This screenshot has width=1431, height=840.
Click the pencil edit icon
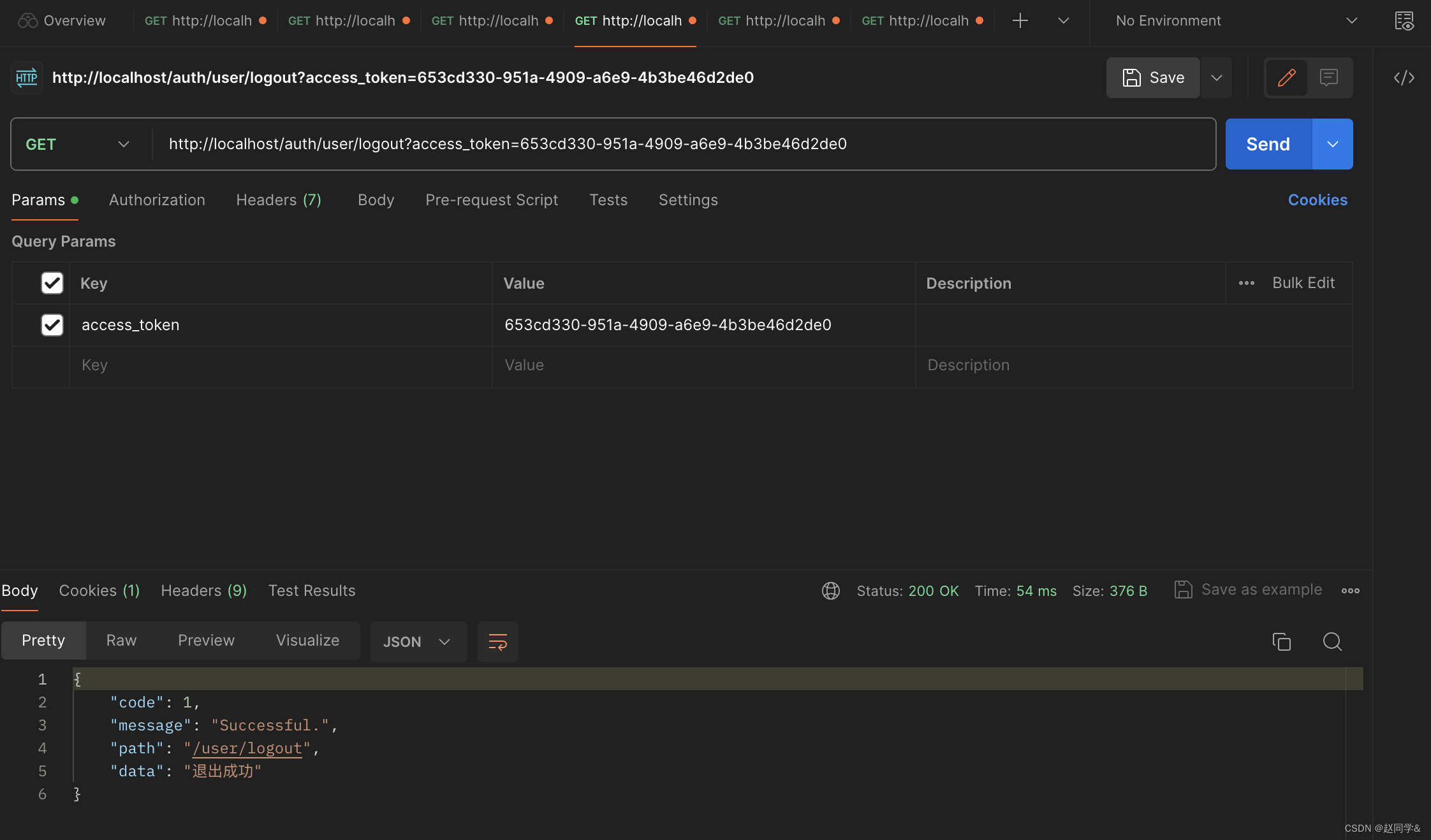point(1286,78)
